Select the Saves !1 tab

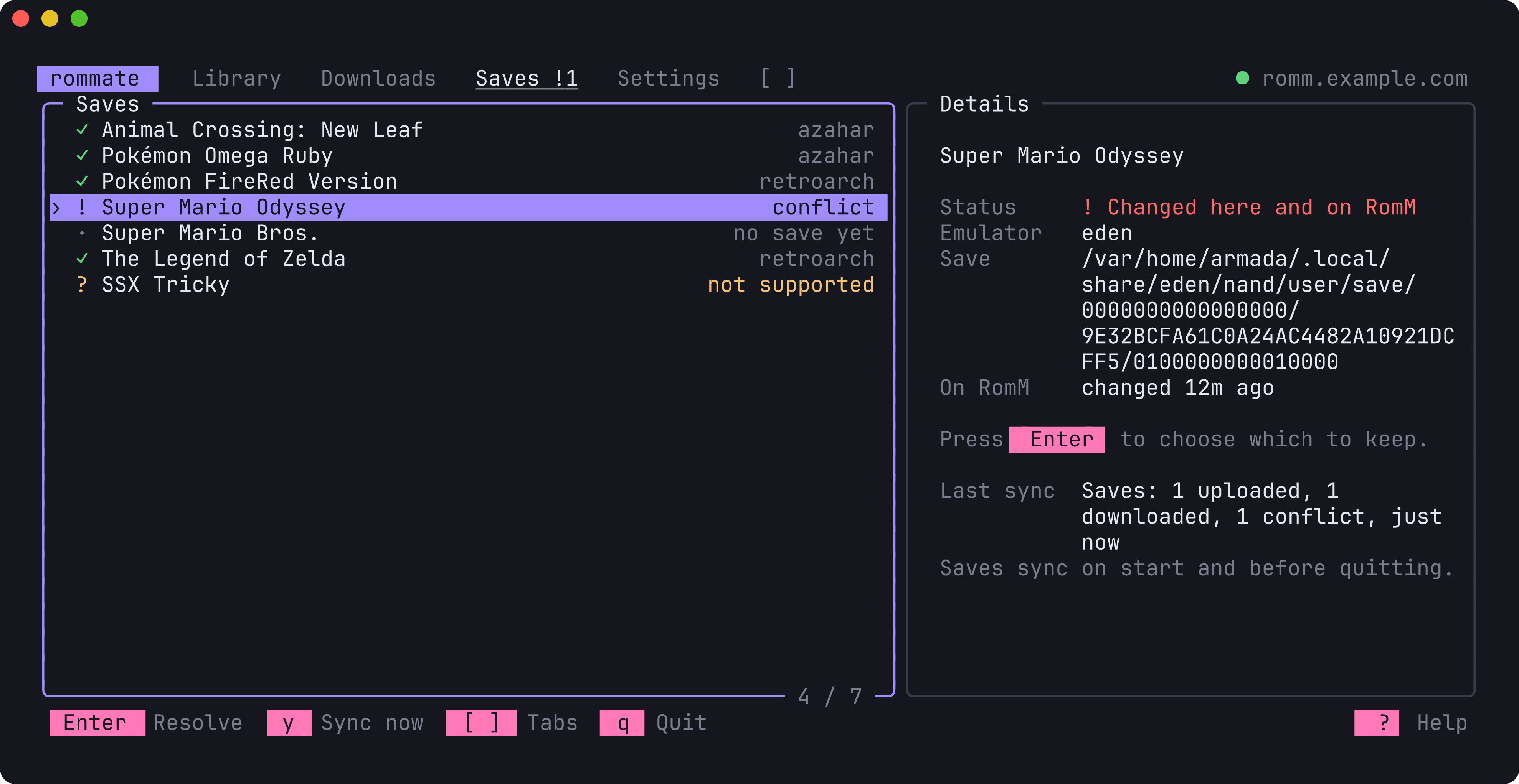tap(527, 78)
